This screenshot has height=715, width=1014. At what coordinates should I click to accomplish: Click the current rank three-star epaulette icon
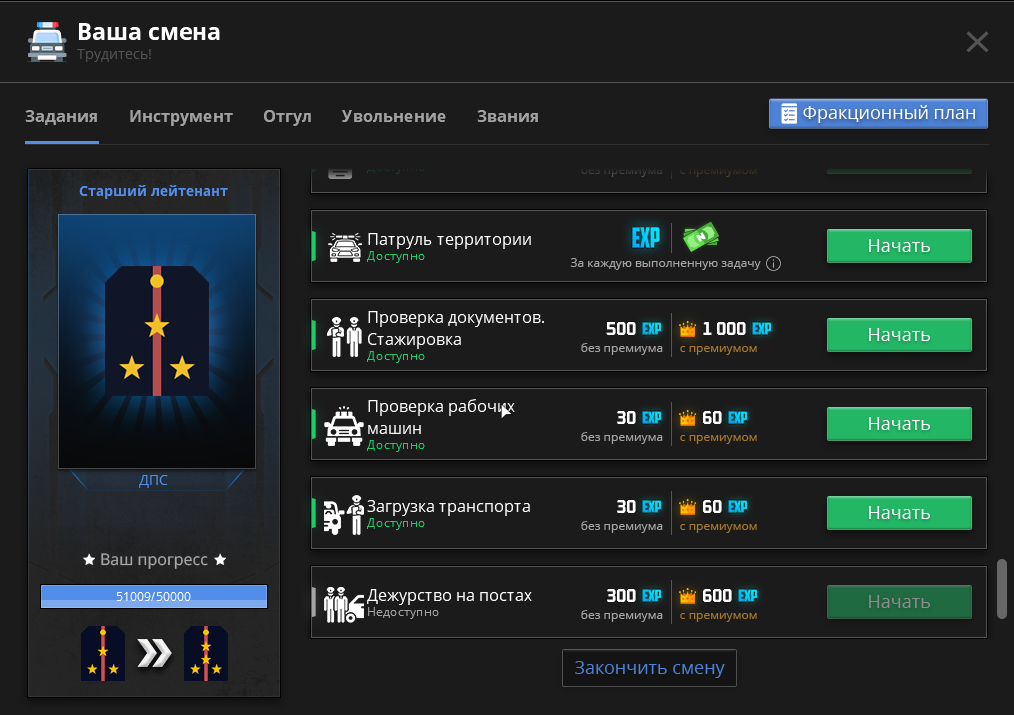pyautogui.click(x=103, y=654)
